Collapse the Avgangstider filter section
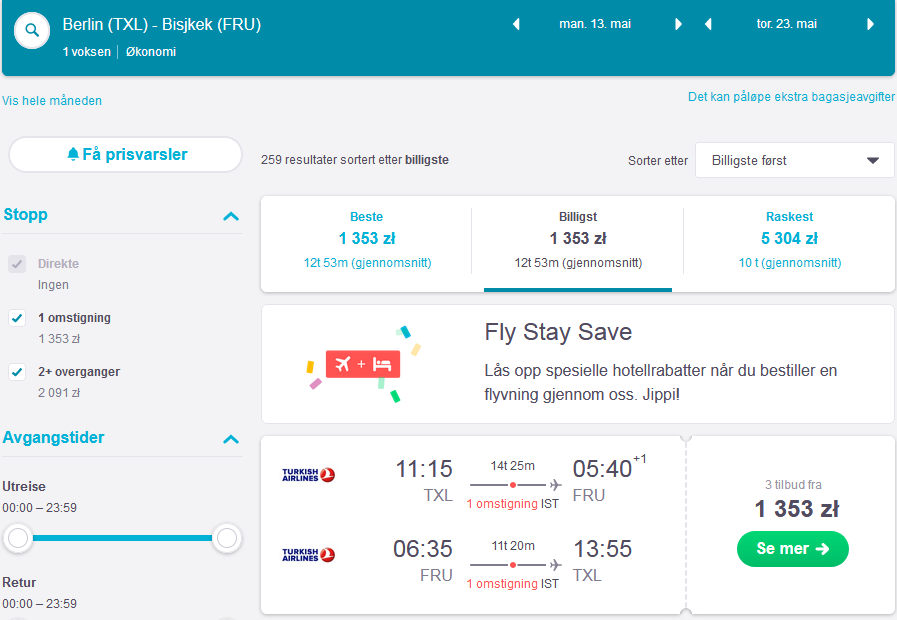 pyautogui.click(x=231, y=439)
